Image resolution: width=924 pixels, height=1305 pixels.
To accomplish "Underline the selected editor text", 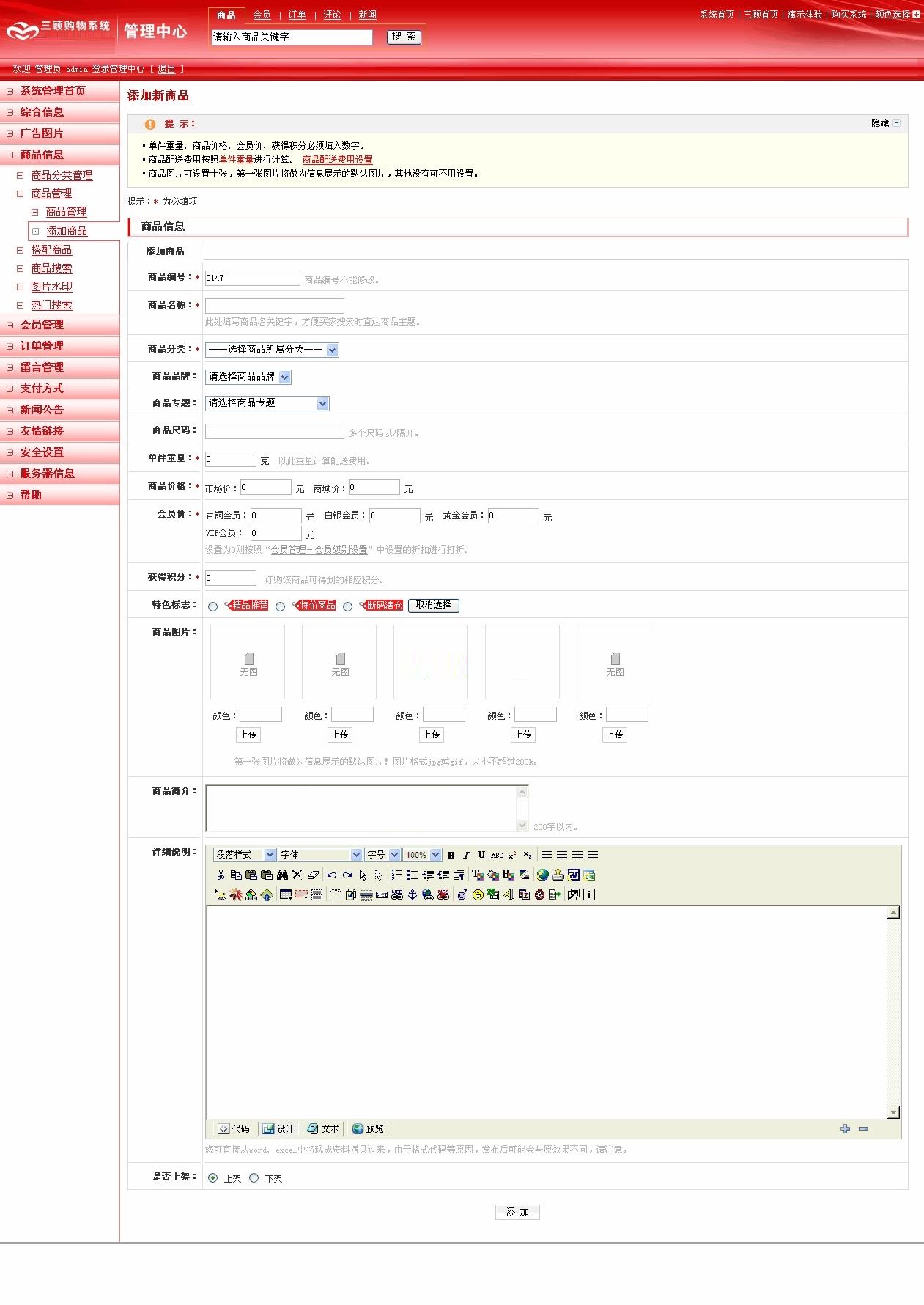I will tap(481, 855).
